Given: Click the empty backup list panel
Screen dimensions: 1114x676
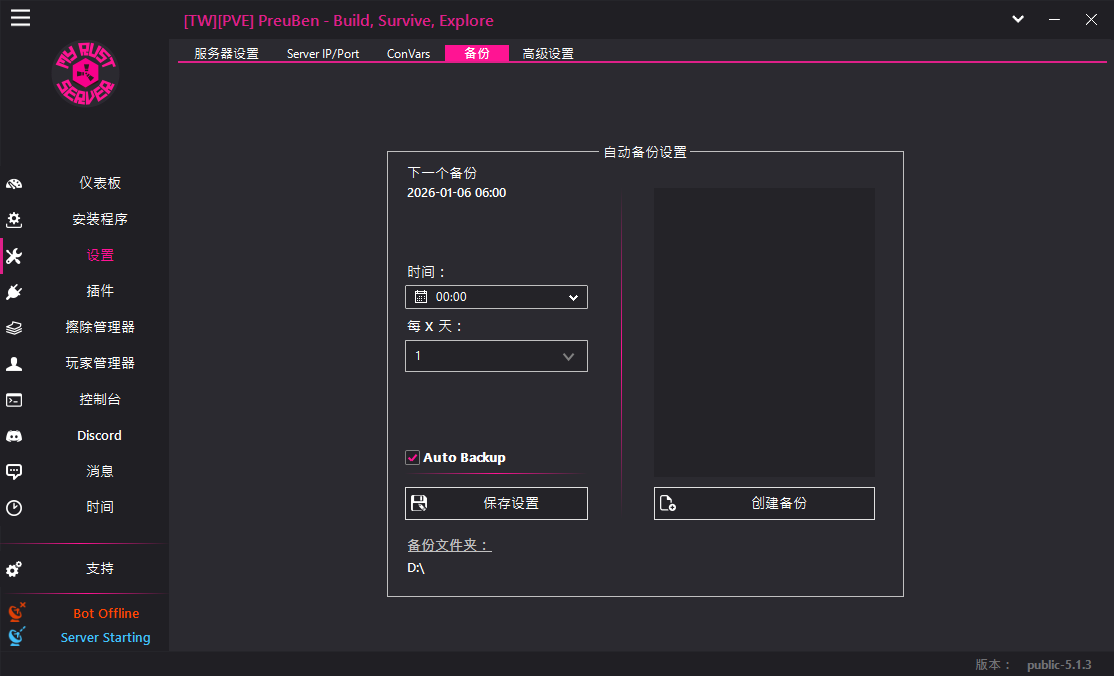Looking at the screenshot, I should 764,332.
